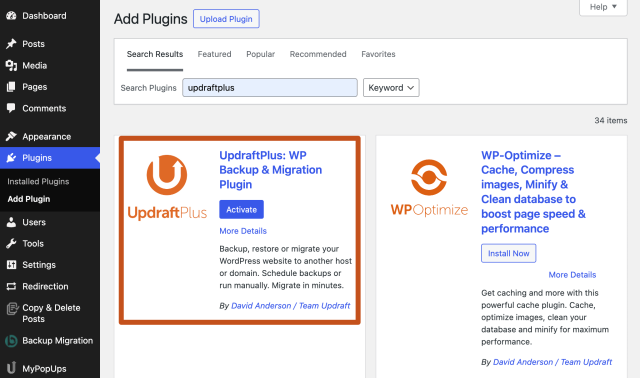Click the '34 items' count text
The width and height of the screenshot is (640, 378).
(611, 120)
